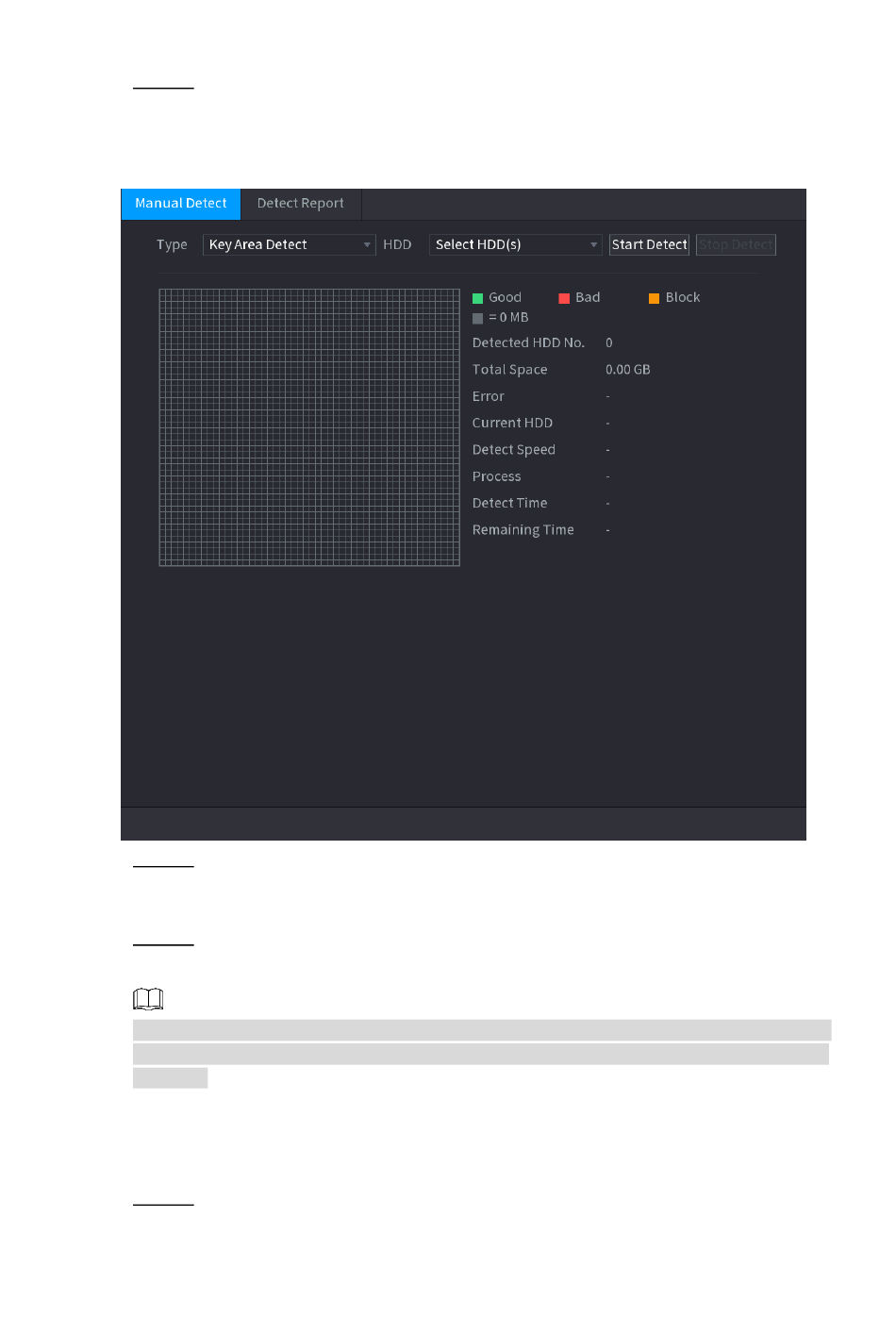Click the Type label beside the dropdown

coord(172,245)
